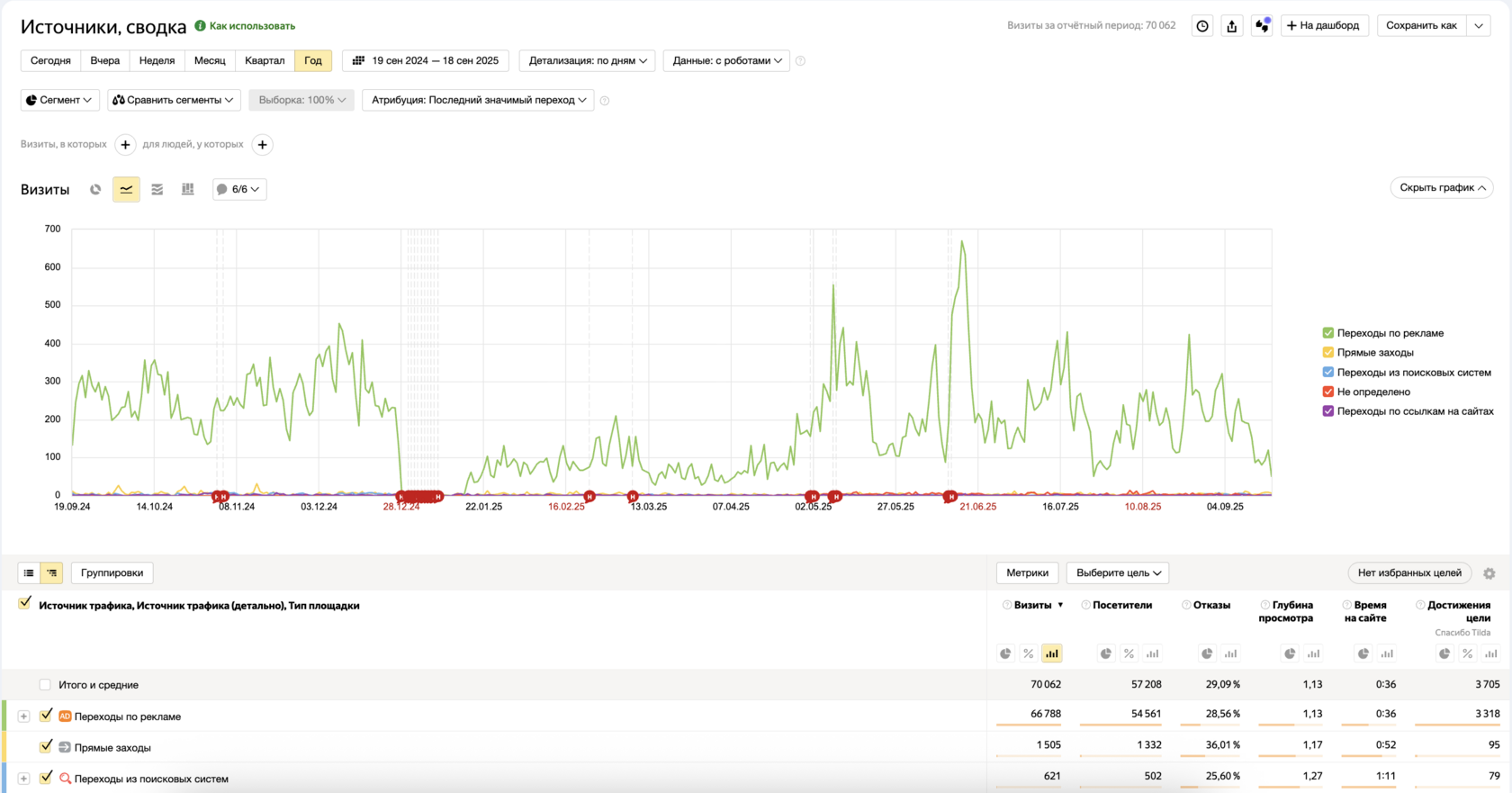1512x793 pixels.
Task: Open the Атрибуция dropdown
Action: click(x=478, y=100)
